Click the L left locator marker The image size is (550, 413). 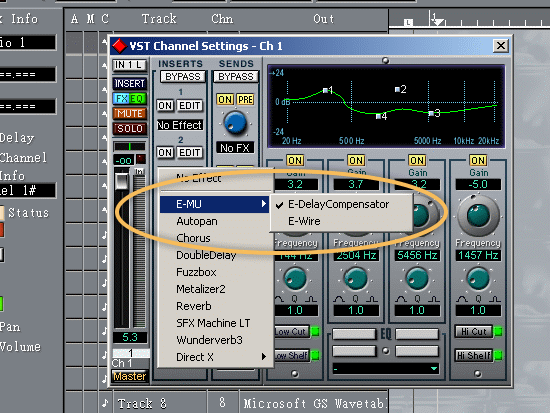408,22
